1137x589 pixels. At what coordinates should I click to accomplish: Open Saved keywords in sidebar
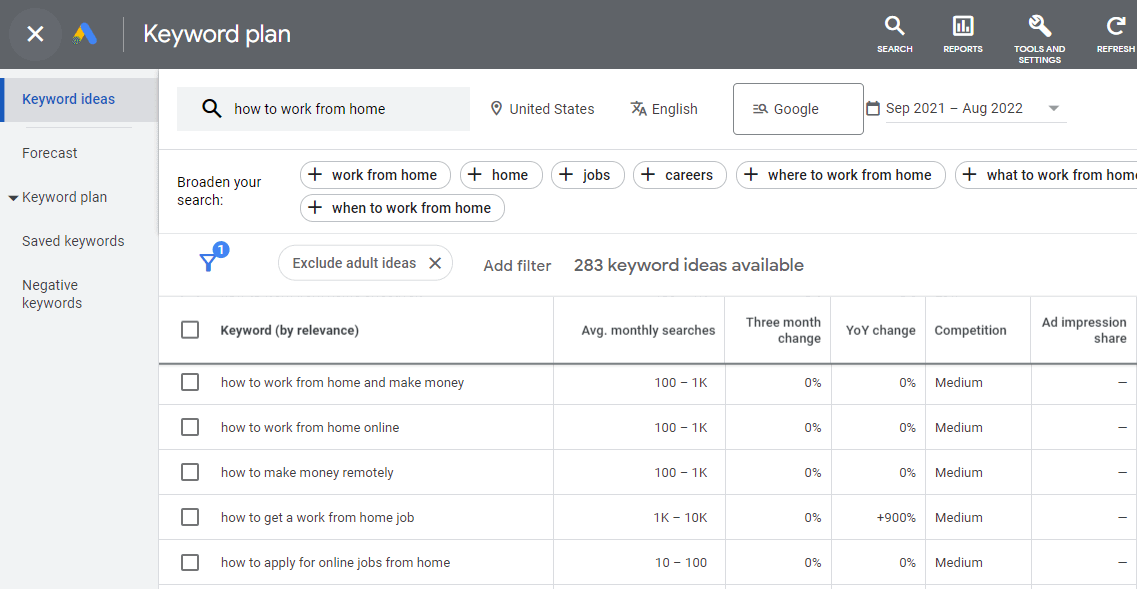click(73, 241)
